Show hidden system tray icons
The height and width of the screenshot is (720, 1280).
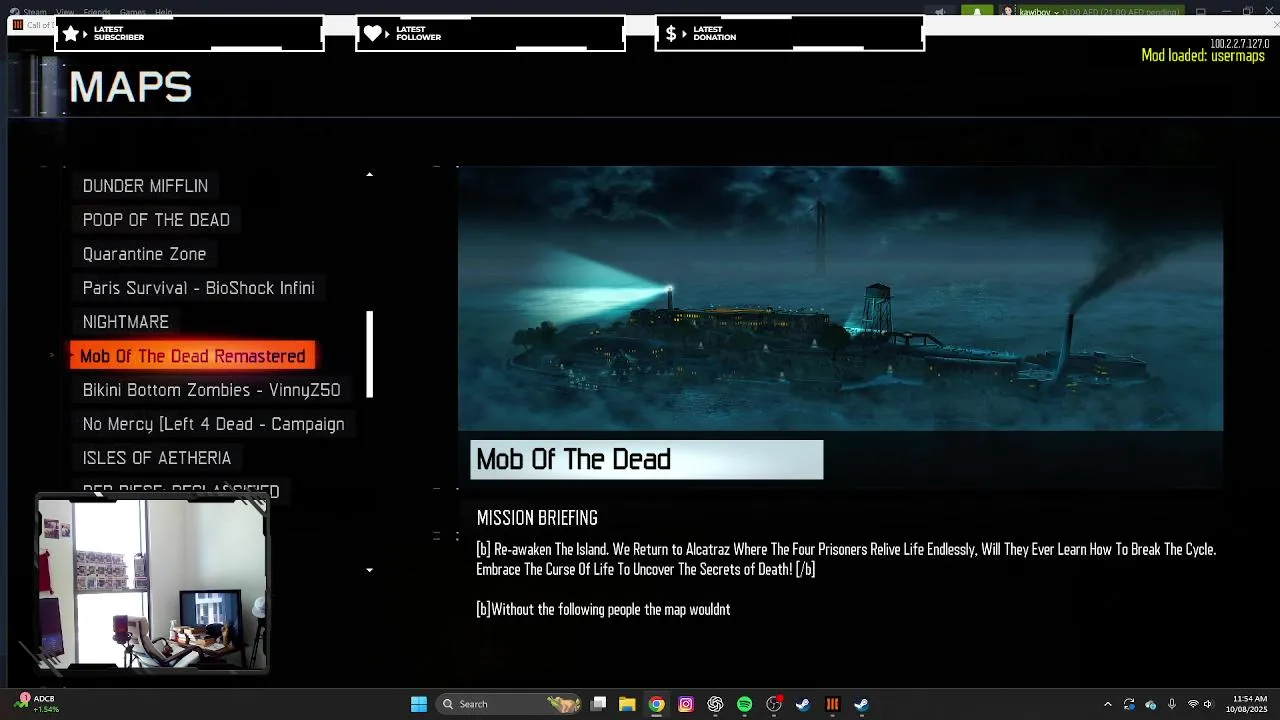[1107, 704]
